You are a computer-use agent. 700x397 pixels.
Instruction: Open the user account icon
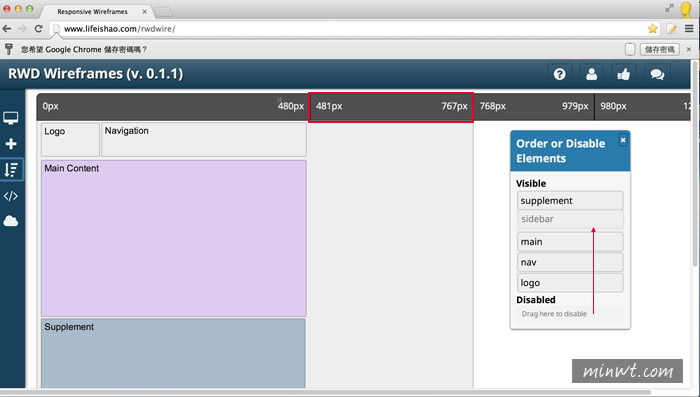[592, 74]
